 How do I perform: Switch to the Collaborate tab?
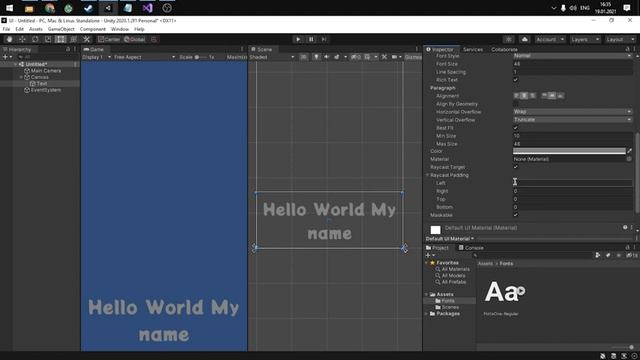coord(504,49)
